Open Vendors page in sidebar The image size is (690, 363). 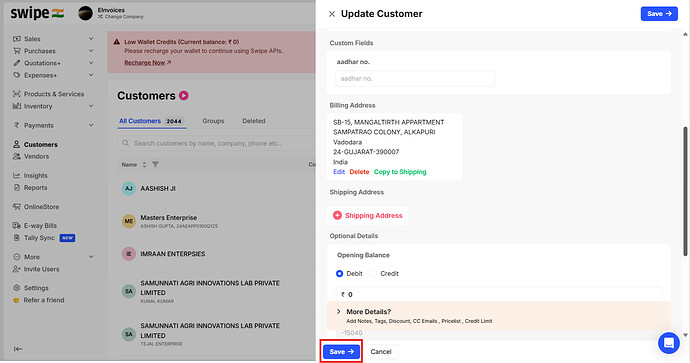coord(37,156)
